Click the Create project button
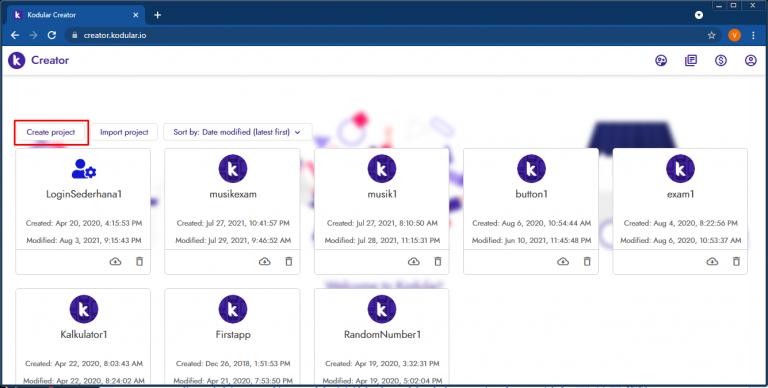Image resolution: width=768 pixels, height=388 pixels. (51, 132)
